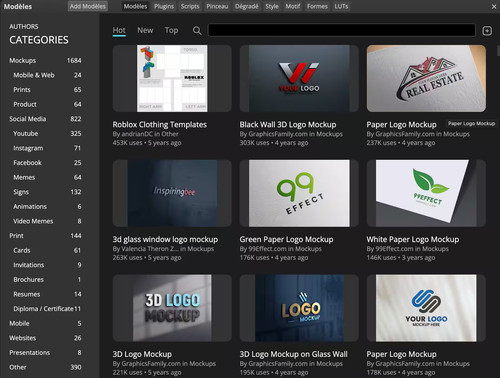Open the Black Wall 3D Logo Mockup thumbnail

(x=299, y=78)
